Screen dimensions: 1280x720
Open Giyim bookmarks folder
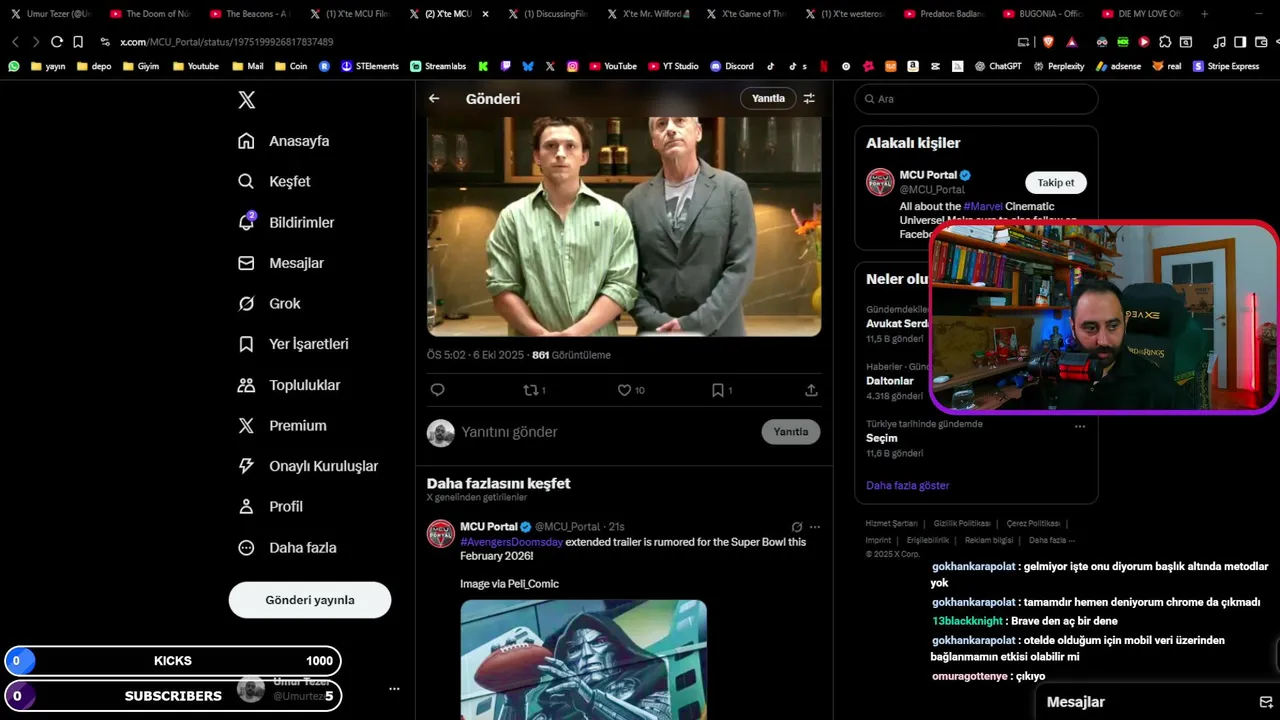click(141, 66)
